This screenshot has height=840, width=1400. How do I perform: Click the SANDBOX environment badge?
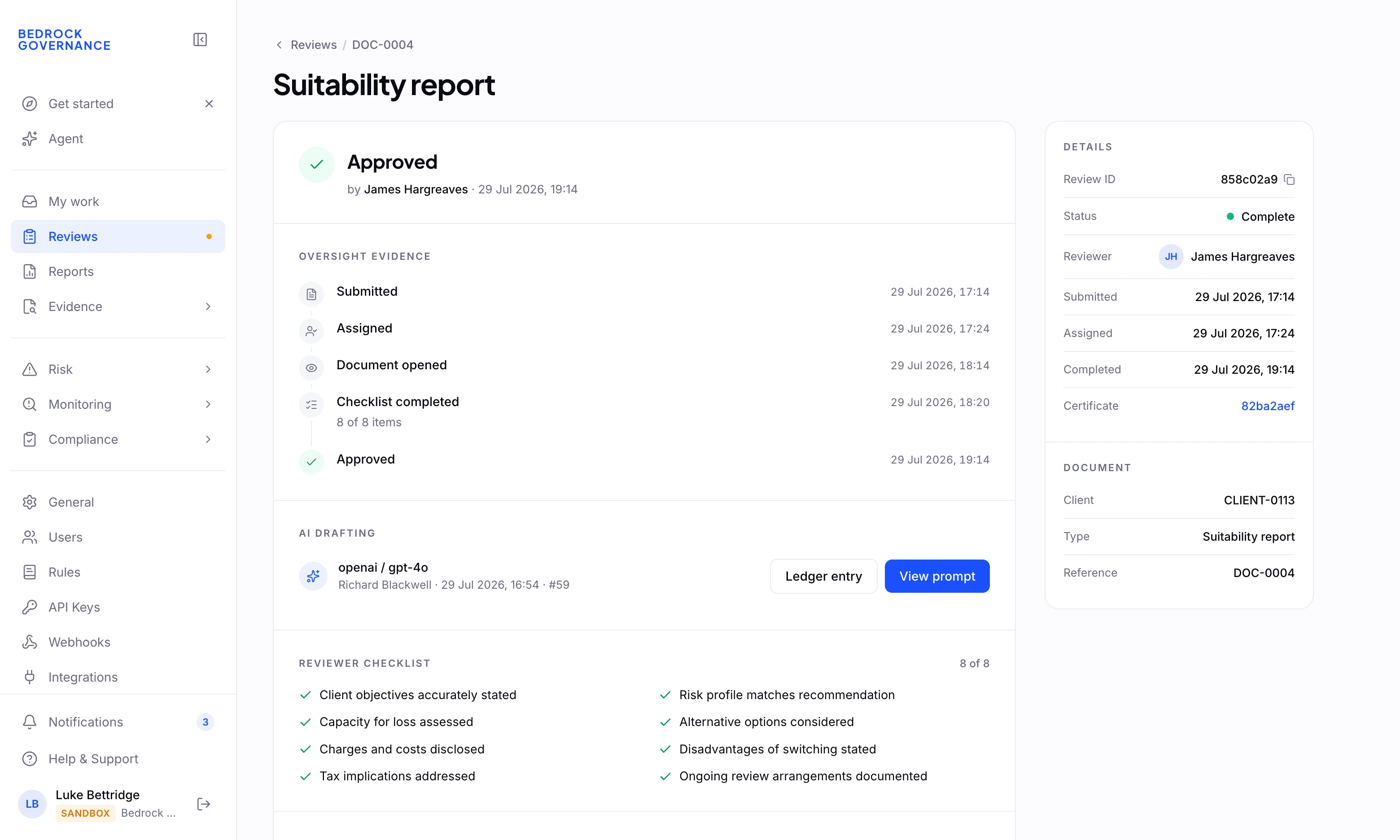click(85, 813)
